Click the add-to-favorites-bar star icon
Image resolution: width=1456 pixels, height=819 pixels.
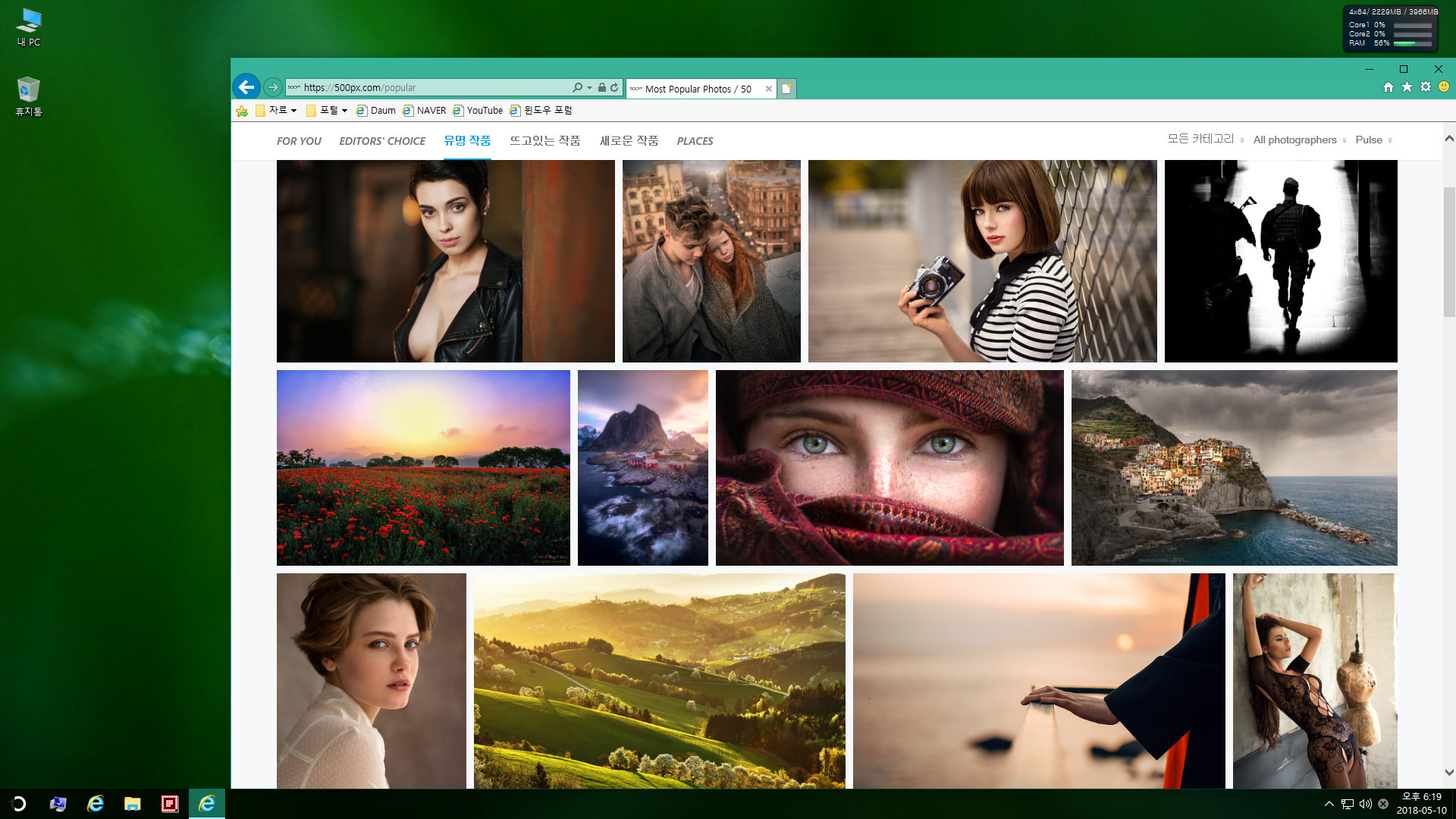pyautogui.click(x=242, y=111)
